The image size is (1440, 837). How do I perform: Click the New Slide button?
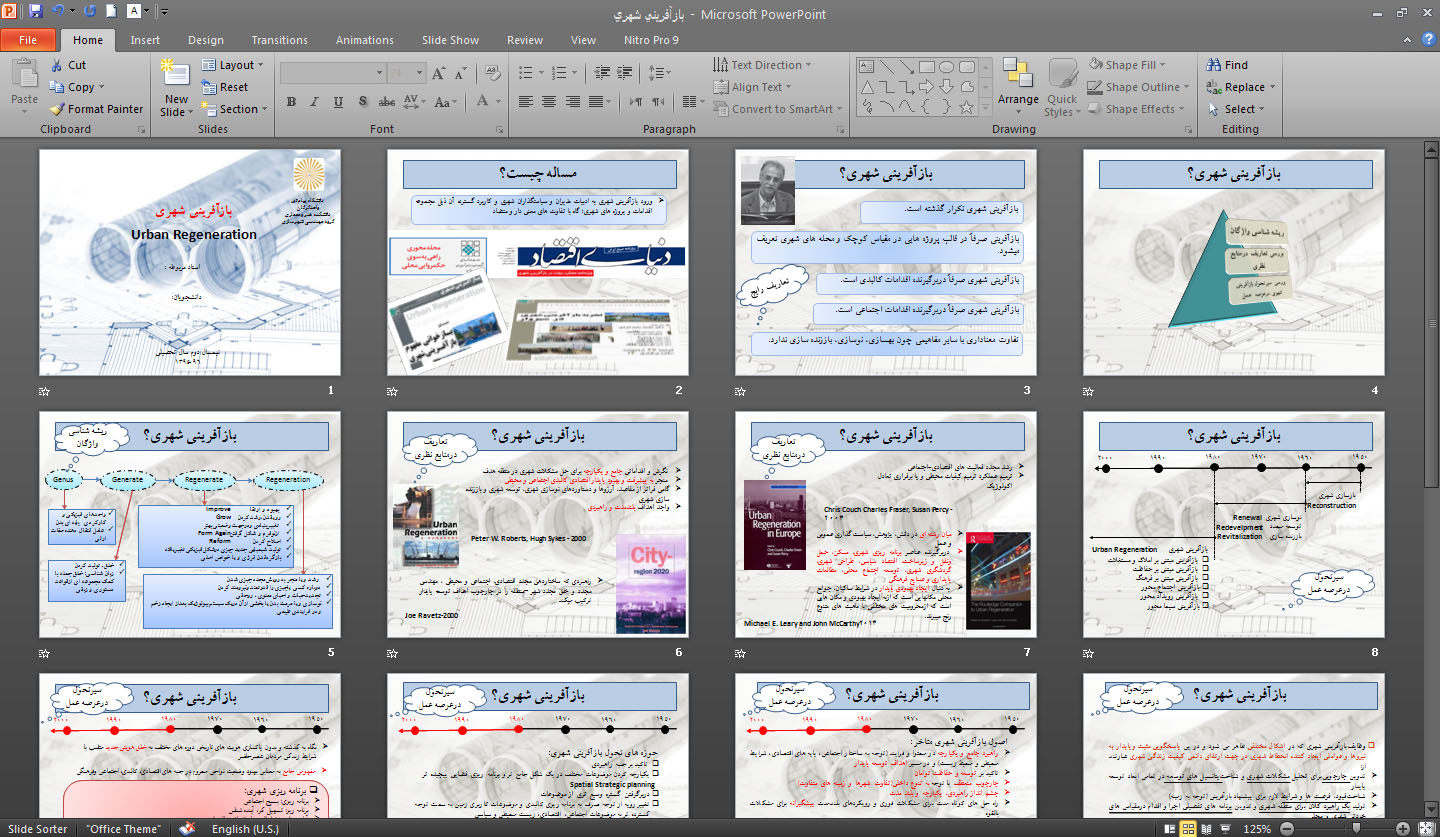coord(176,87)
